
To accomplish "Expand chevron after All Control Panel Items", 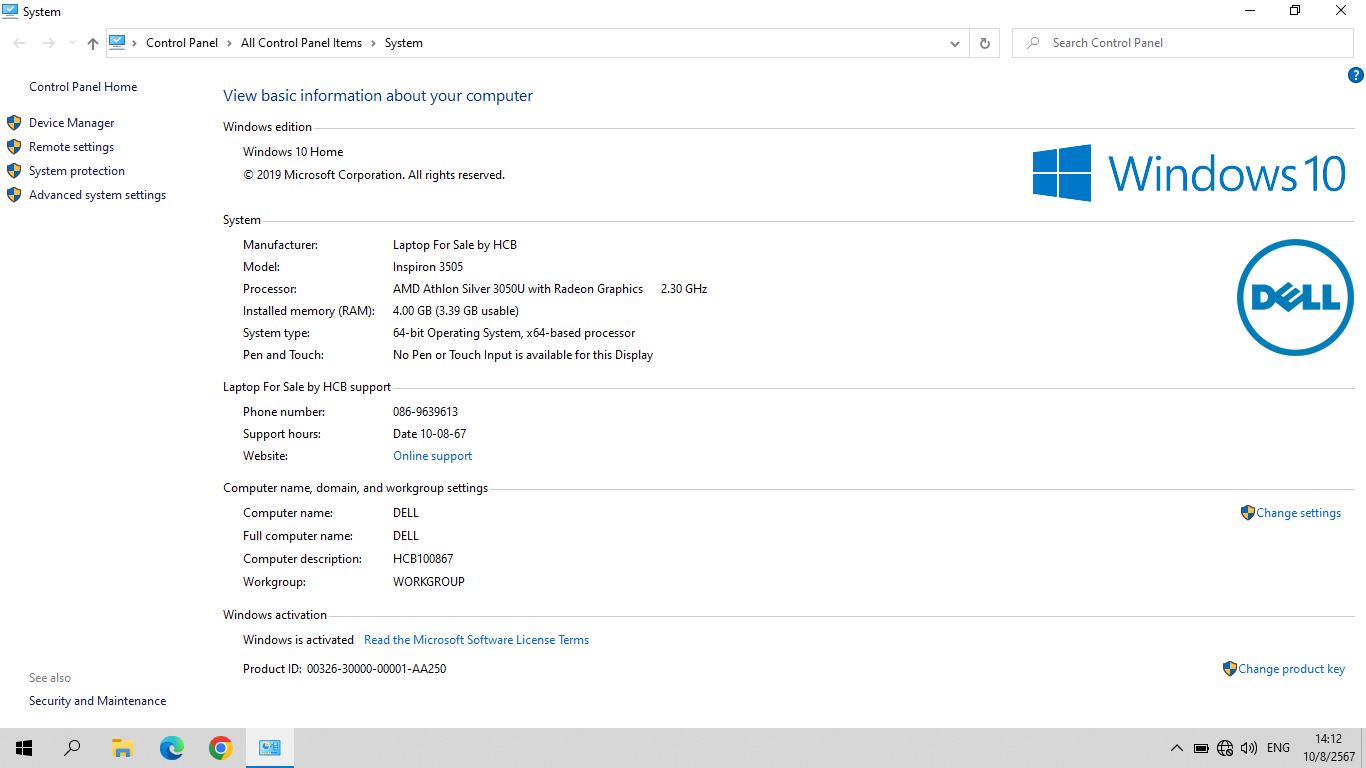I will [373, 43].
